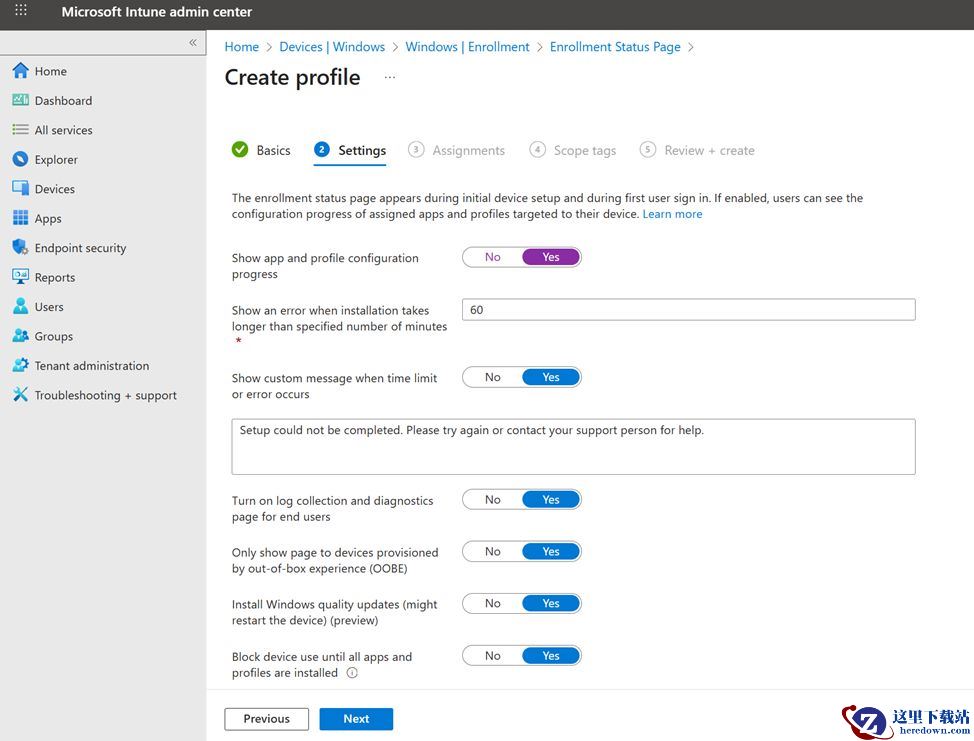Image resolution: width=974 pixels, height=741 pixels.
Task: Open Endpoint security shield icon
Action: (x=20, y=247)
